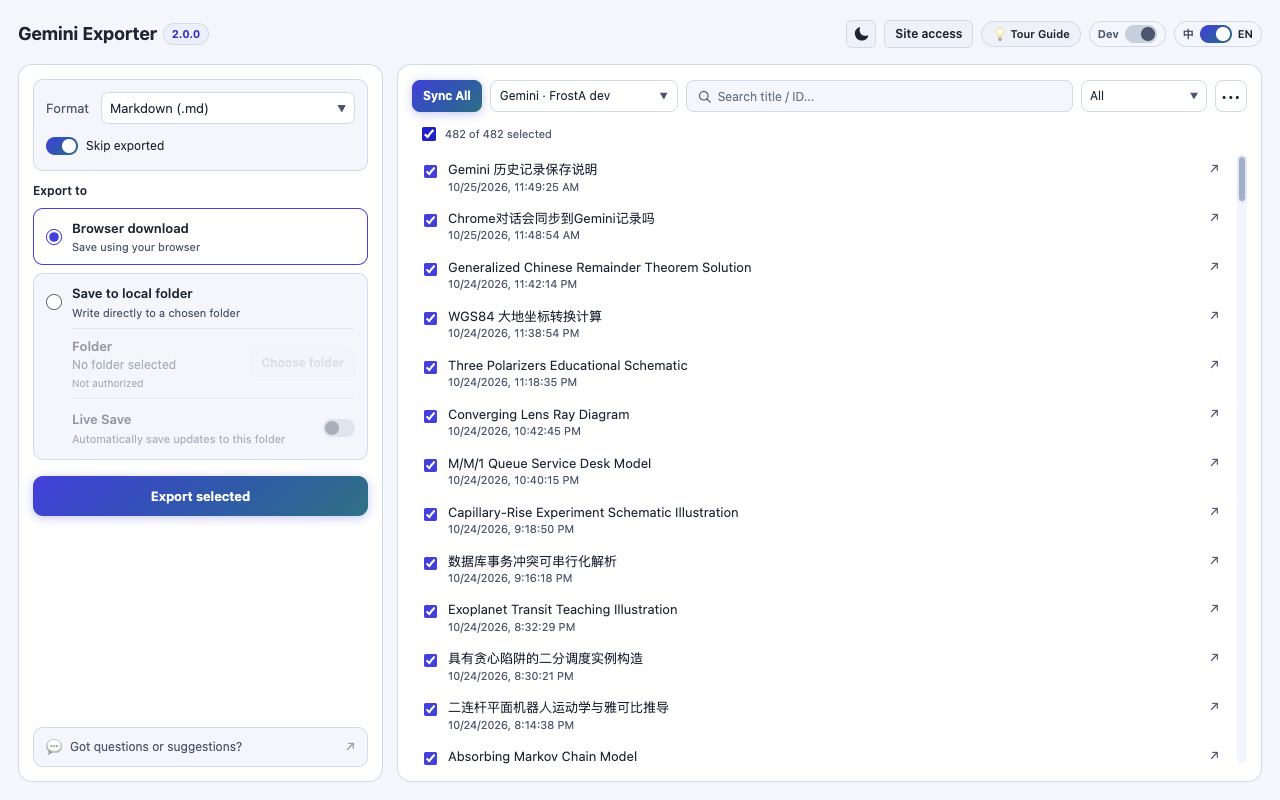Click the 'Three Polarizers Educational Schematic' title
Screen dimensions: 1280x800
coord(568,366)
